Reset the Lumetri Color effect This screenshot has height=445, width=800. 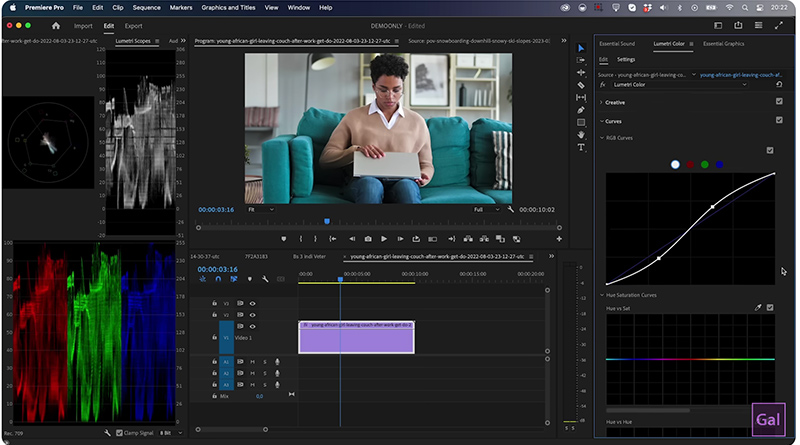[x=777, y=85]
